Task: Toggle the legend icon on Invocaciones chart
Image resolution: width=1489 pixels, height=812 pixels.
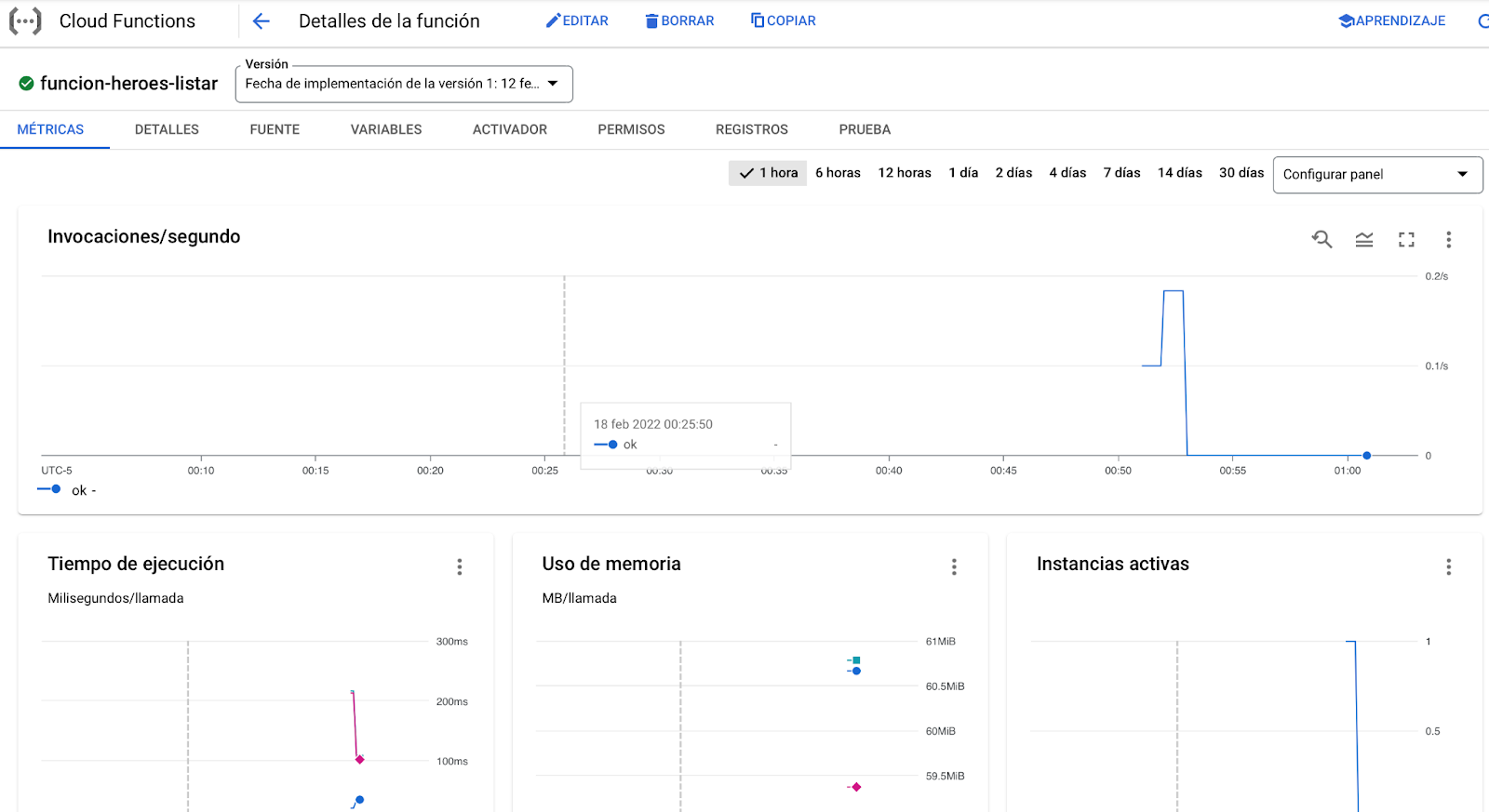Action: coord(1364,240)
